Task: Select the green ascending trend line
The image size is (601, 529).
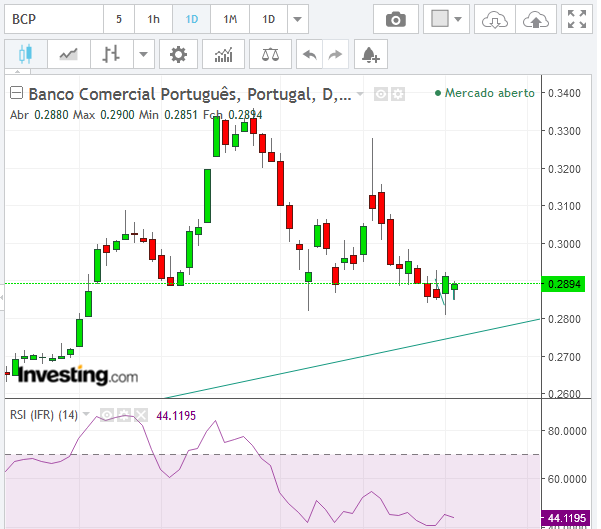Action: click(x=353, y=359)
